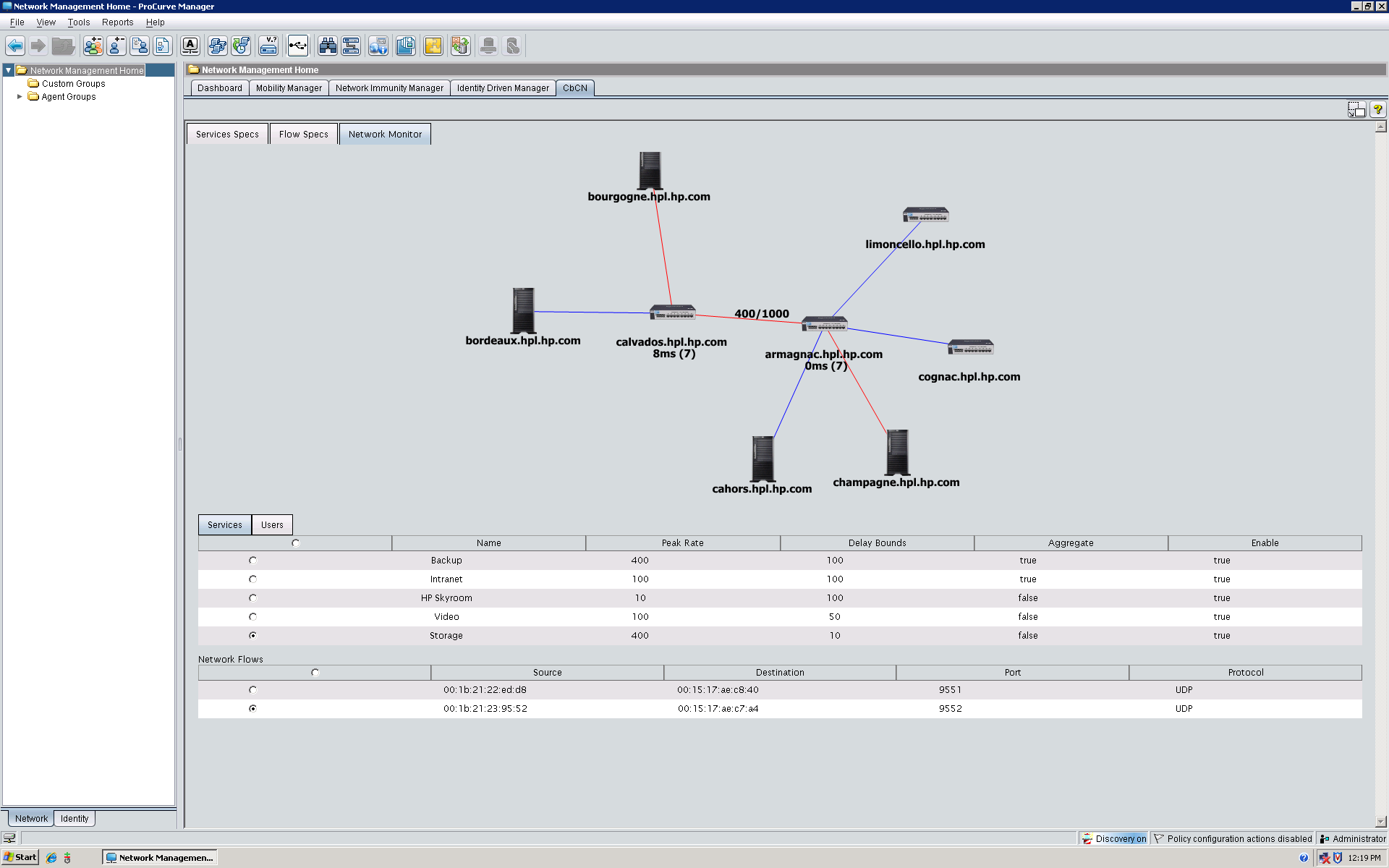Viewport: 1389px width, 868px height.
Task: Click the checklist document icon
Action: coord(163,46)
